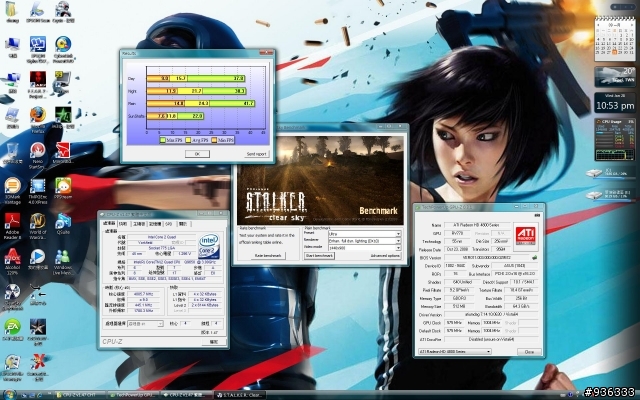
Task: Open the CPU-Z processor selection dropdown
Action: [145, 324]
